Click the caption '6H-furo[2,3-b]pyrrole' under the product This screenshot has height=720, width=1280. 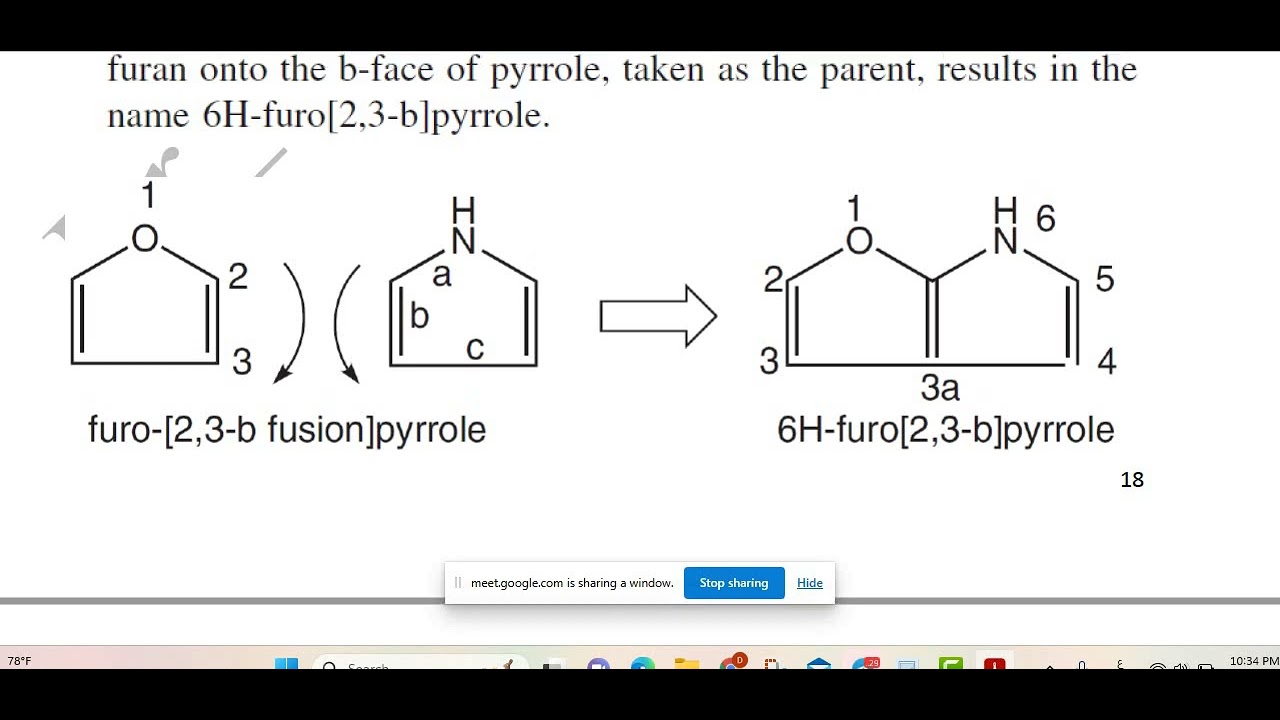pyautogui.click(x=946, y=430)
